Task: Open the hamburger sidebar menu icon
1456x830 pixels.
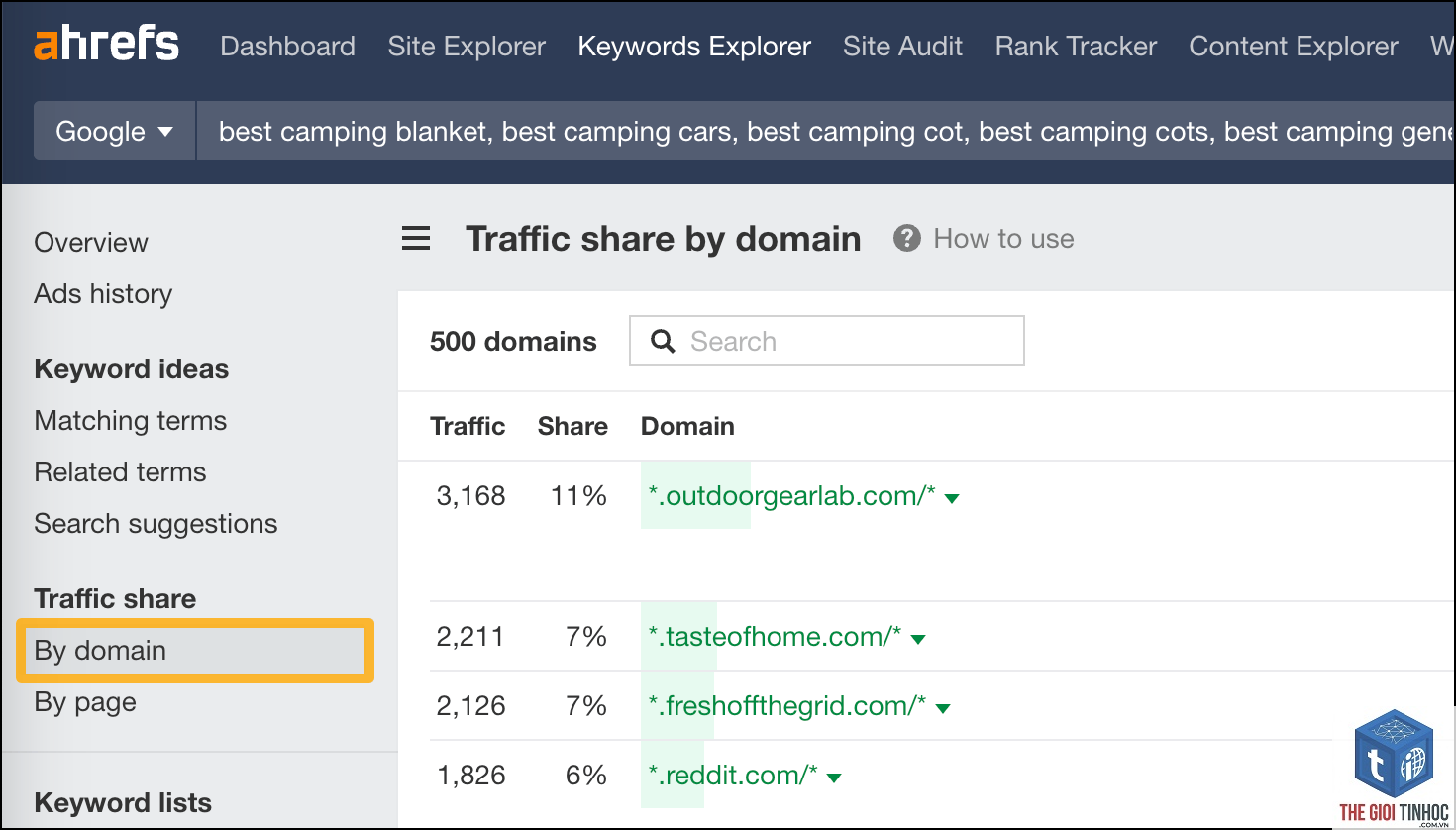Action: click(x=416, y=239)
